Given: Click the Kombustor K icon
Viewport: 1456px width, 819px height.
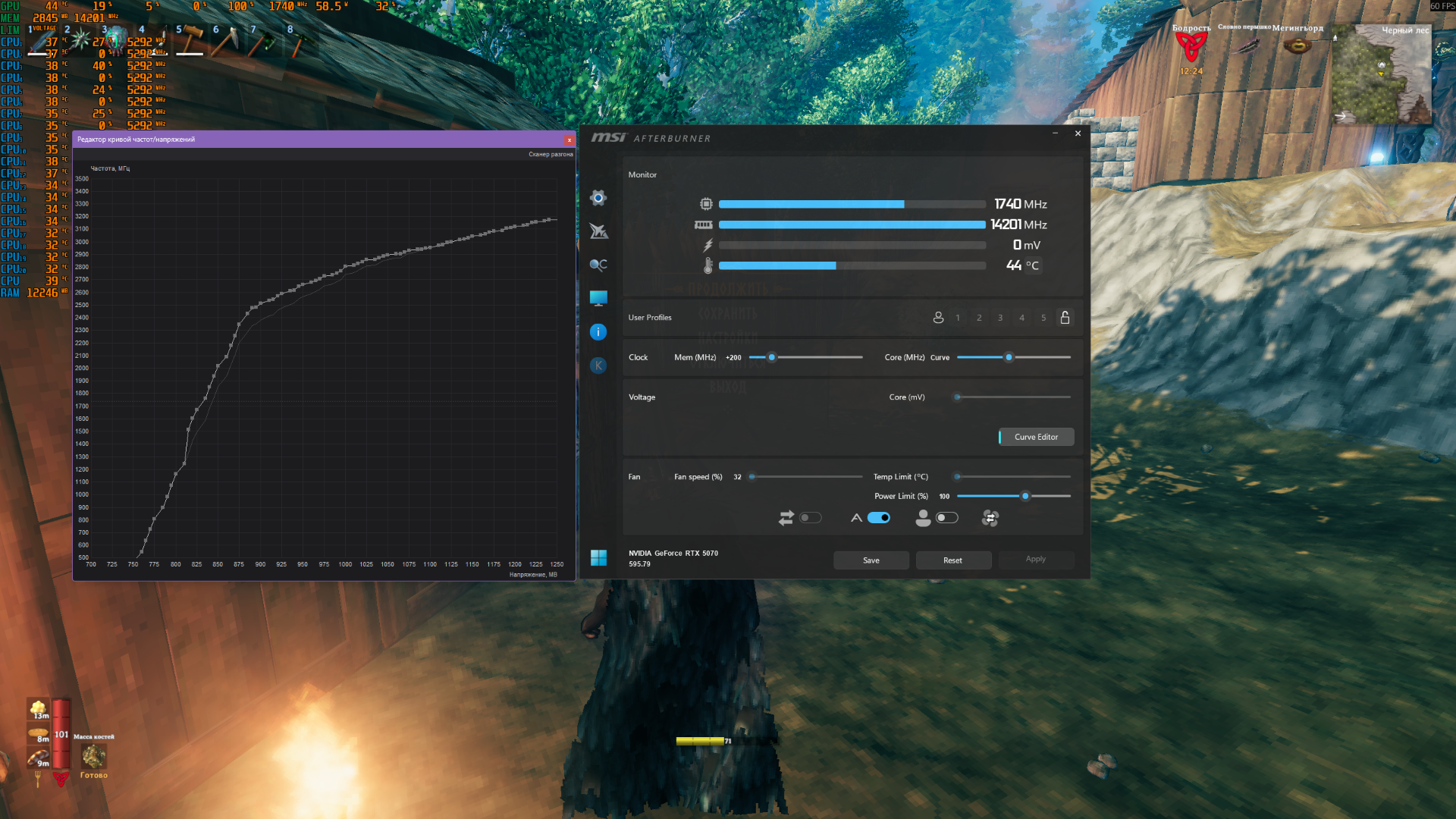Looking at the screenshot, I should point(598,366).
